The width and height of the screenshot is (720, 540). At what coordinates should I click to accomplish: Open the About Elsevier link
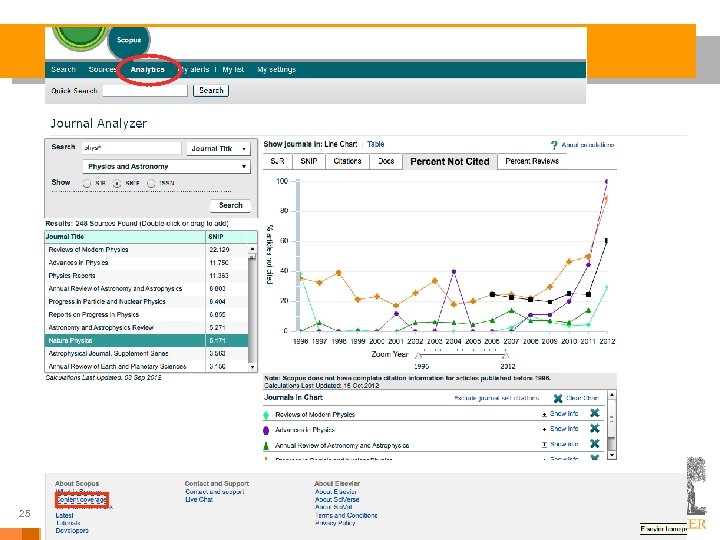[336, 492]
